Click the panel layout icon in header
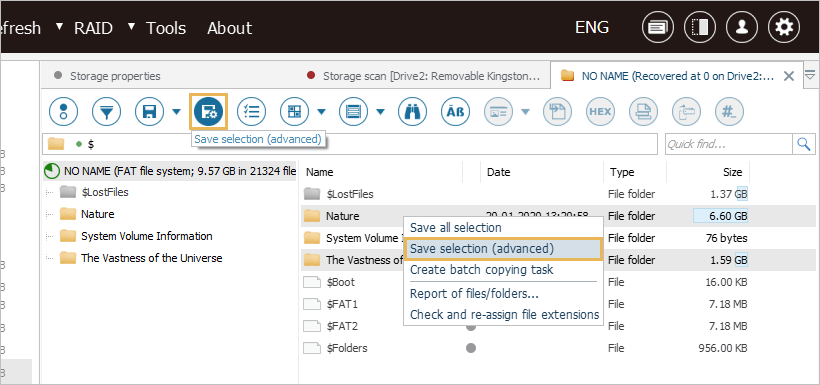The height and width of the screenshot is (385, 820). pyautogui.click(x=700, y=27)
